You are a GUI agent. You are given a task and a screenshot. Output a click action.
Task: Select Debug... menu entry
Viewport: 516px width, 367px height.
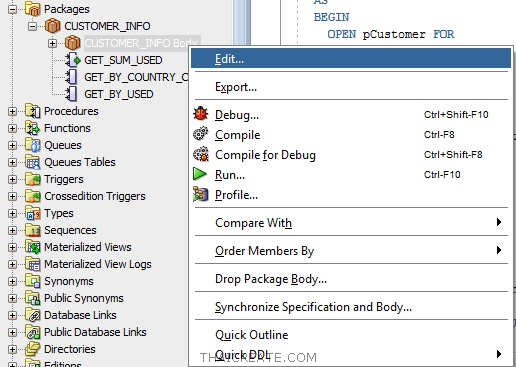351,114
